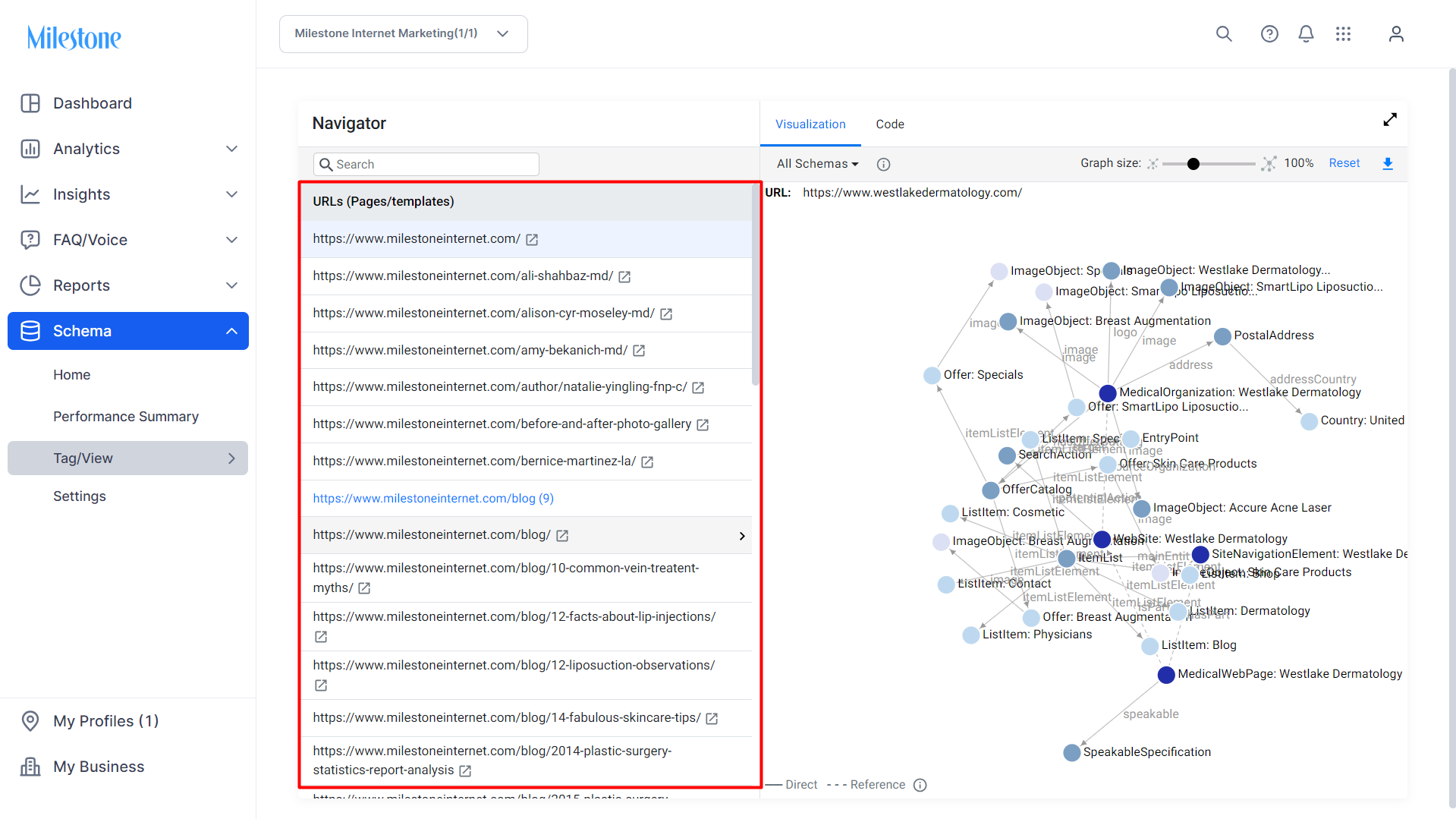Click the Milestone logo
Image resolution: width=1456 pixels, height=819 pixels.
(x=74, y=37)
